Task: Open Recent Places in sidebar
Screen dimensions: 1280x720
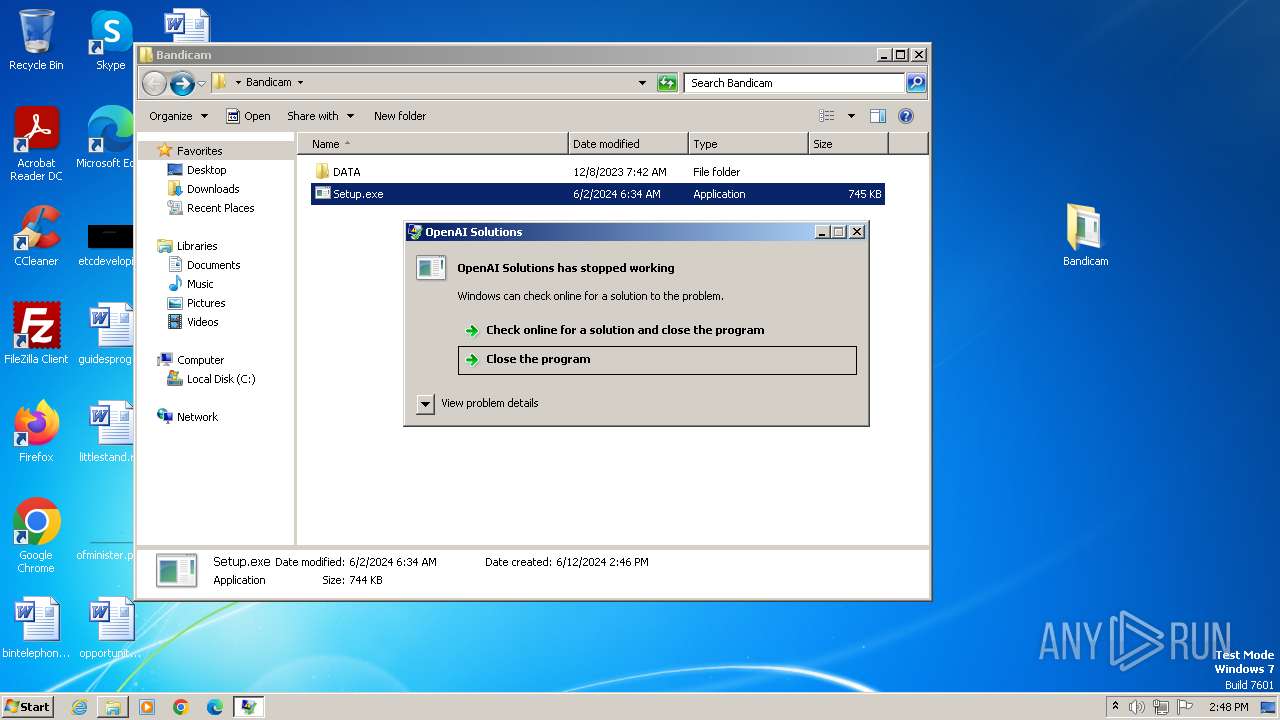Action: [x=220, y=208]
